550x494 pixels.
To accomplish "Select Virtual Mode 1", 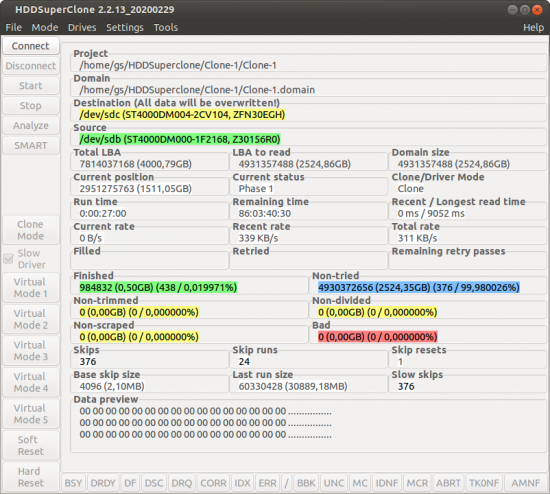I will pos(31,288).
